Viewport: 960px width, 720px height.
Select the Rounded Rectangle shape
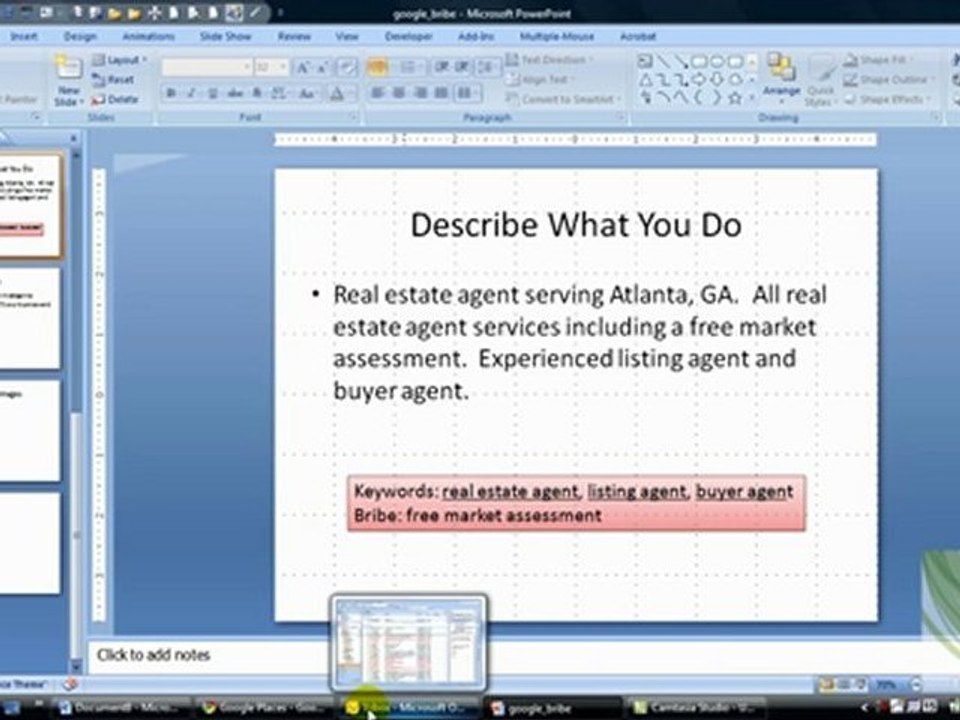[x=735, y=61]
